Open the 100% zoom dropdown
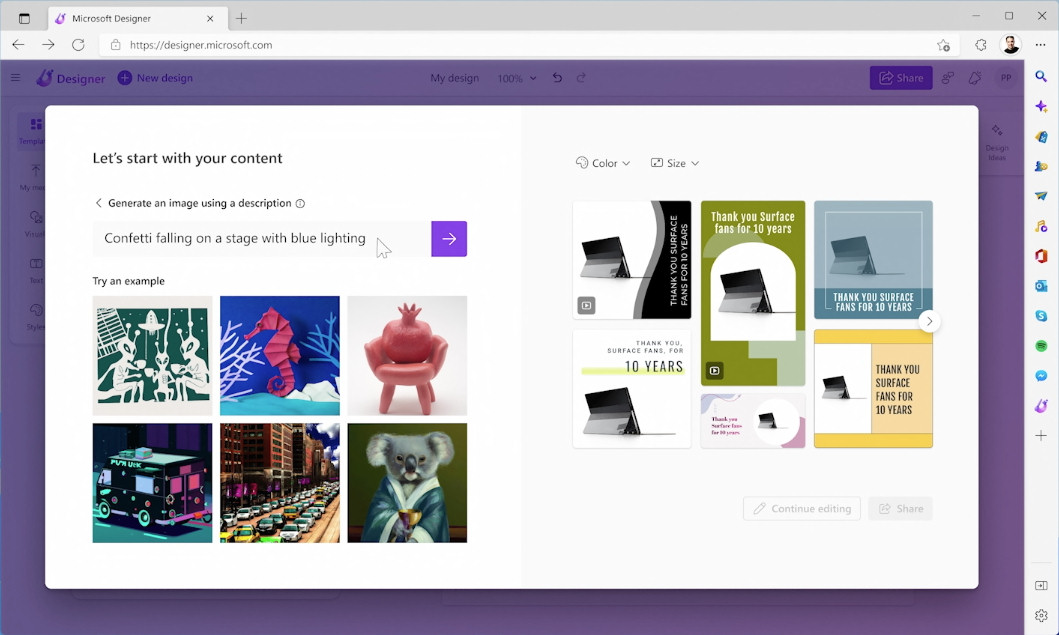 [517, 78]
